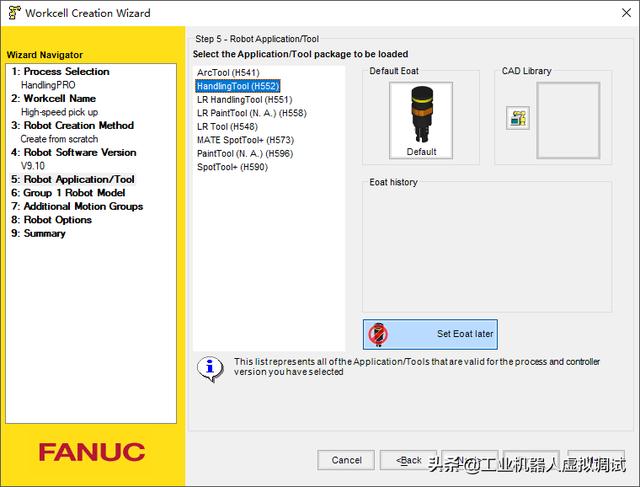Viewport: 640px width, 487px height.
Task: Click the no-Eoat icon on Set Eoat later
Action: (x=378, y=334)
